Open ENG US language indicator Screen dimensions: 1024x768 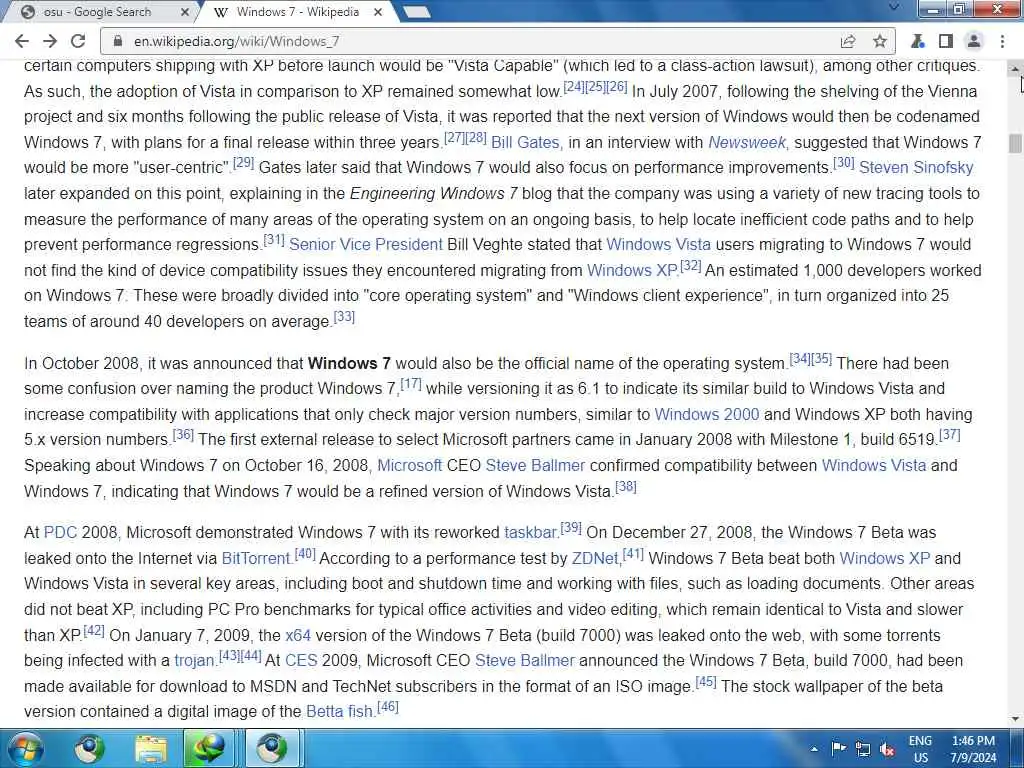click(x=920, y=749)
